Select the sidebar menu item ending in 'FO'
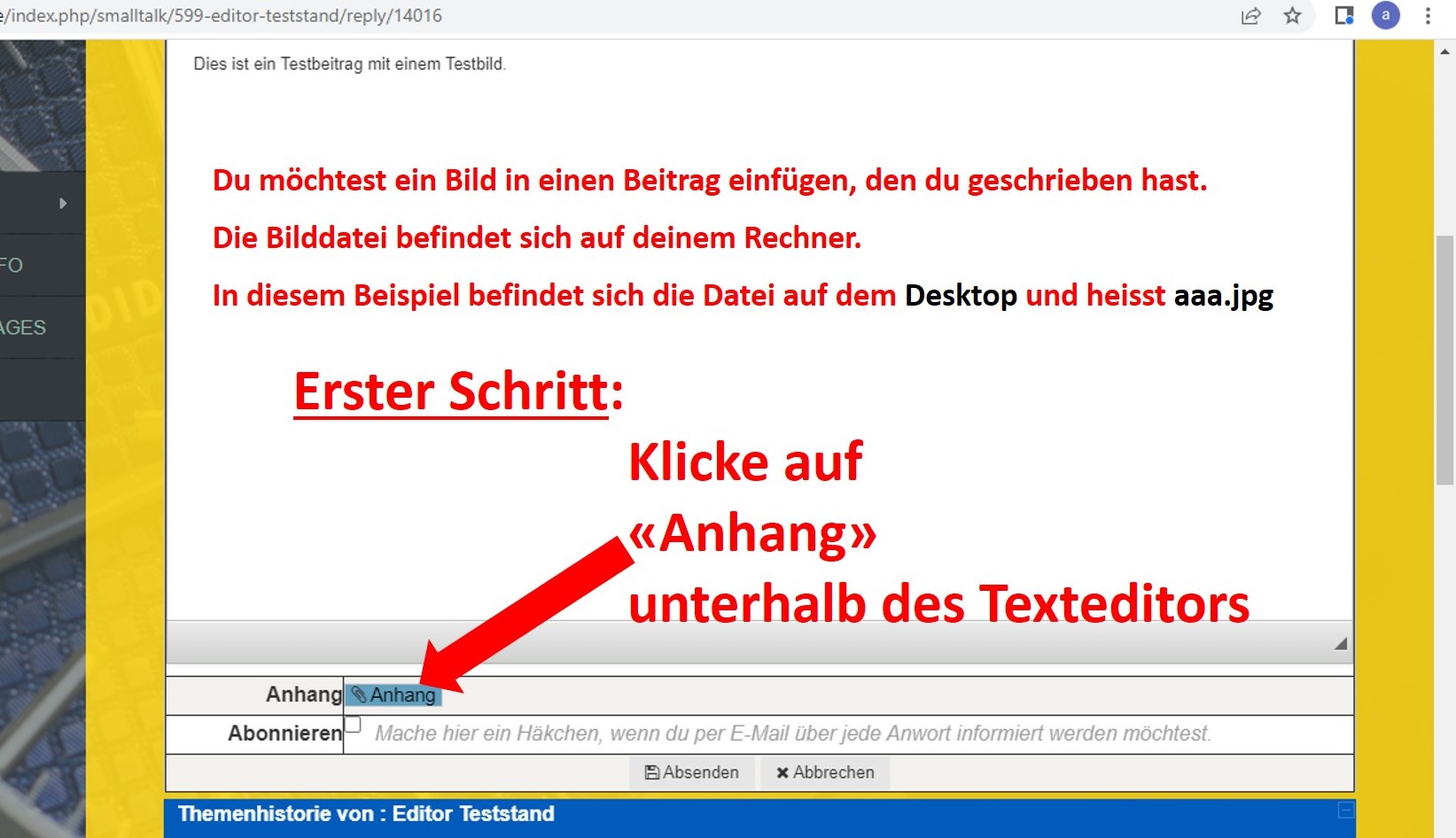 click(12, 265)
